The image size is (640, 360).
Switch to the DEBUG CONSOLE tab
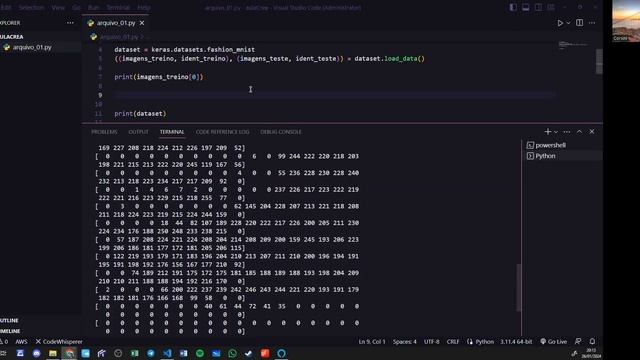click(x=281, y=132)
